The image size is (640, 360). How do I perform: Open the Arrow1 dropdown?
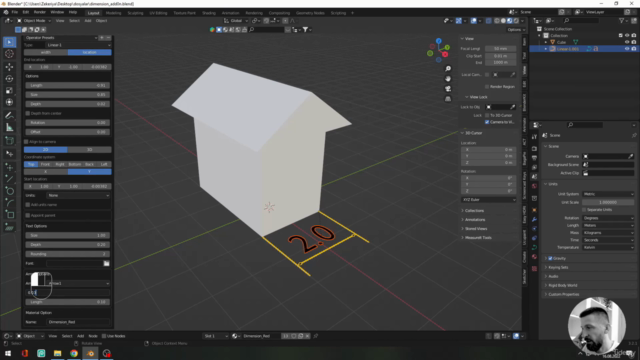[78, 283]
